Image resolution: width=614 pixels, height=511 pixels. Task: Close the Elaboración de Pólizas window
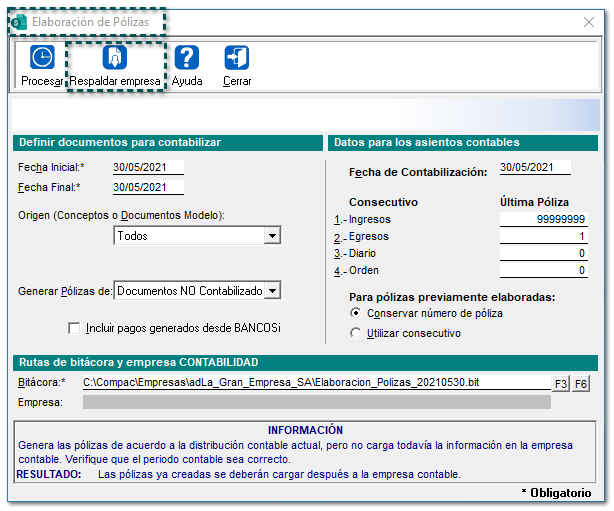click(589, 22)
